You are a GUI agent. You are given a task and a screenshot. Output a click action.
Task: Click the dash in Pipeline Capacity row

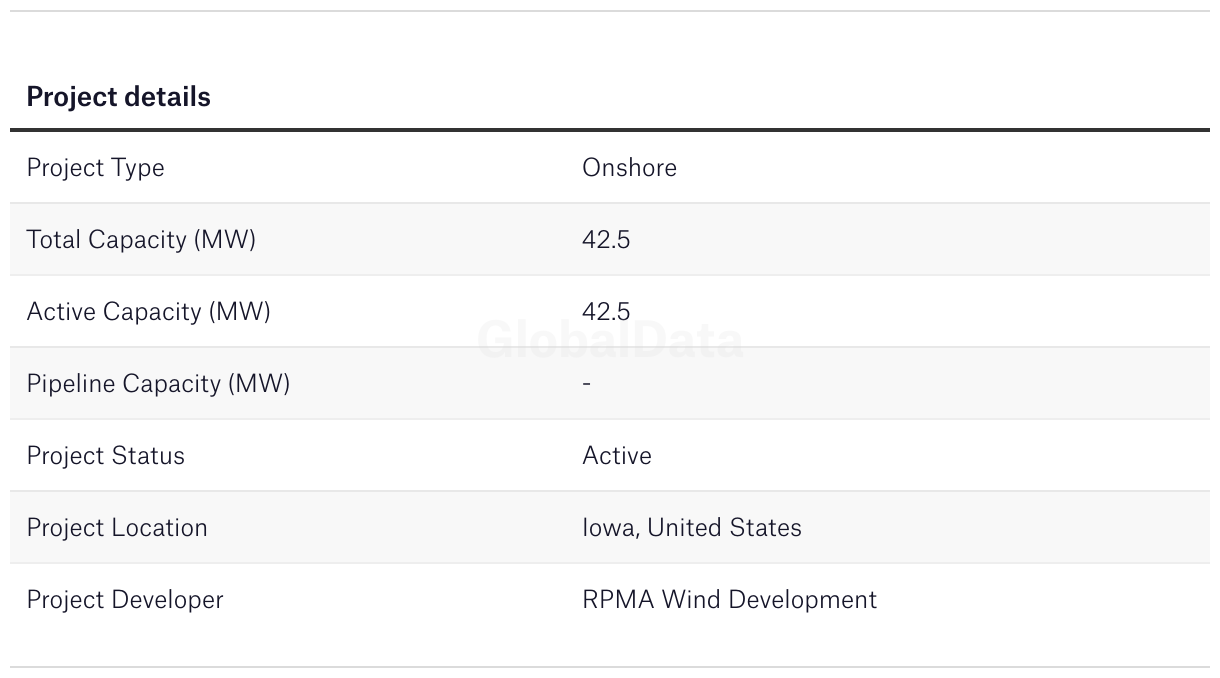587,384
